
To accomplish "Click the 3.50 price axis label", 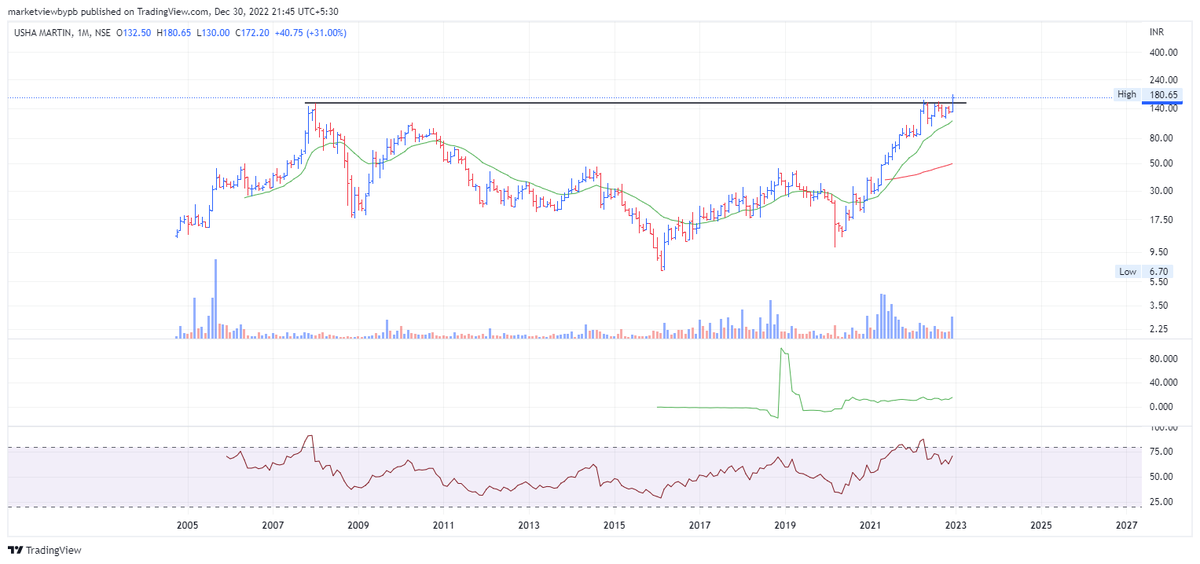I will tap(1159, 305).
